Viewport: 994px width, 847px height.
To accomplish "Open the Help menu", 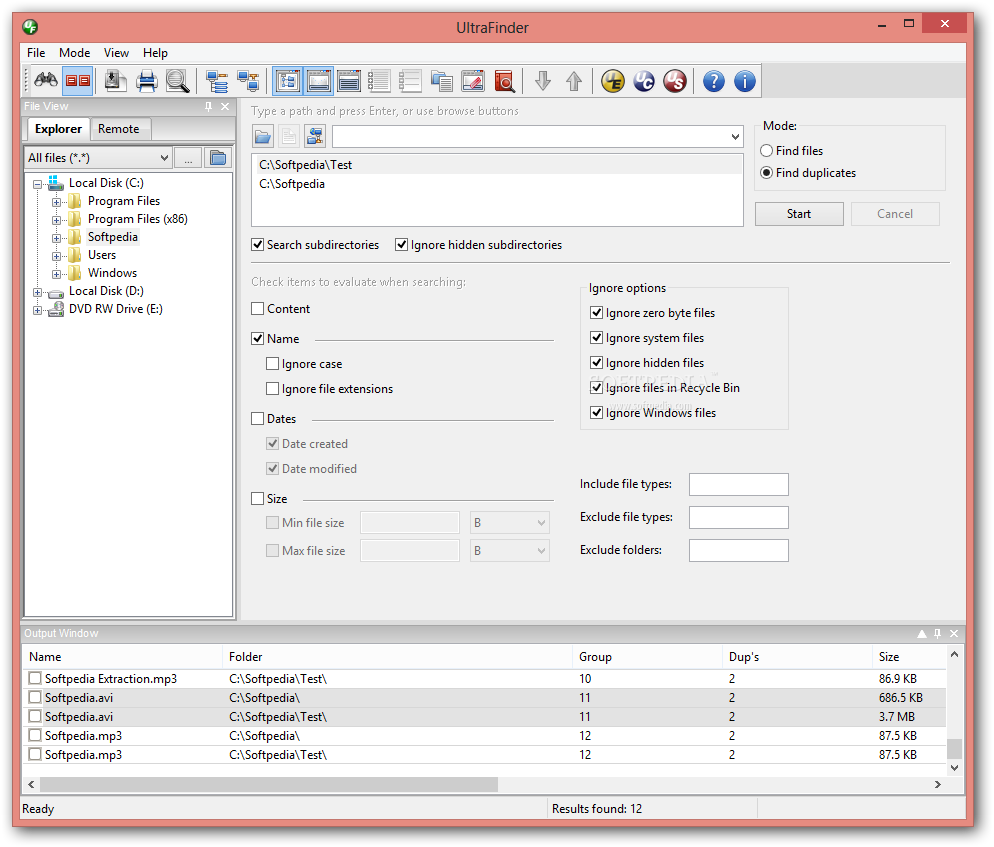I will pyautogui.click(x=155, y=53).
